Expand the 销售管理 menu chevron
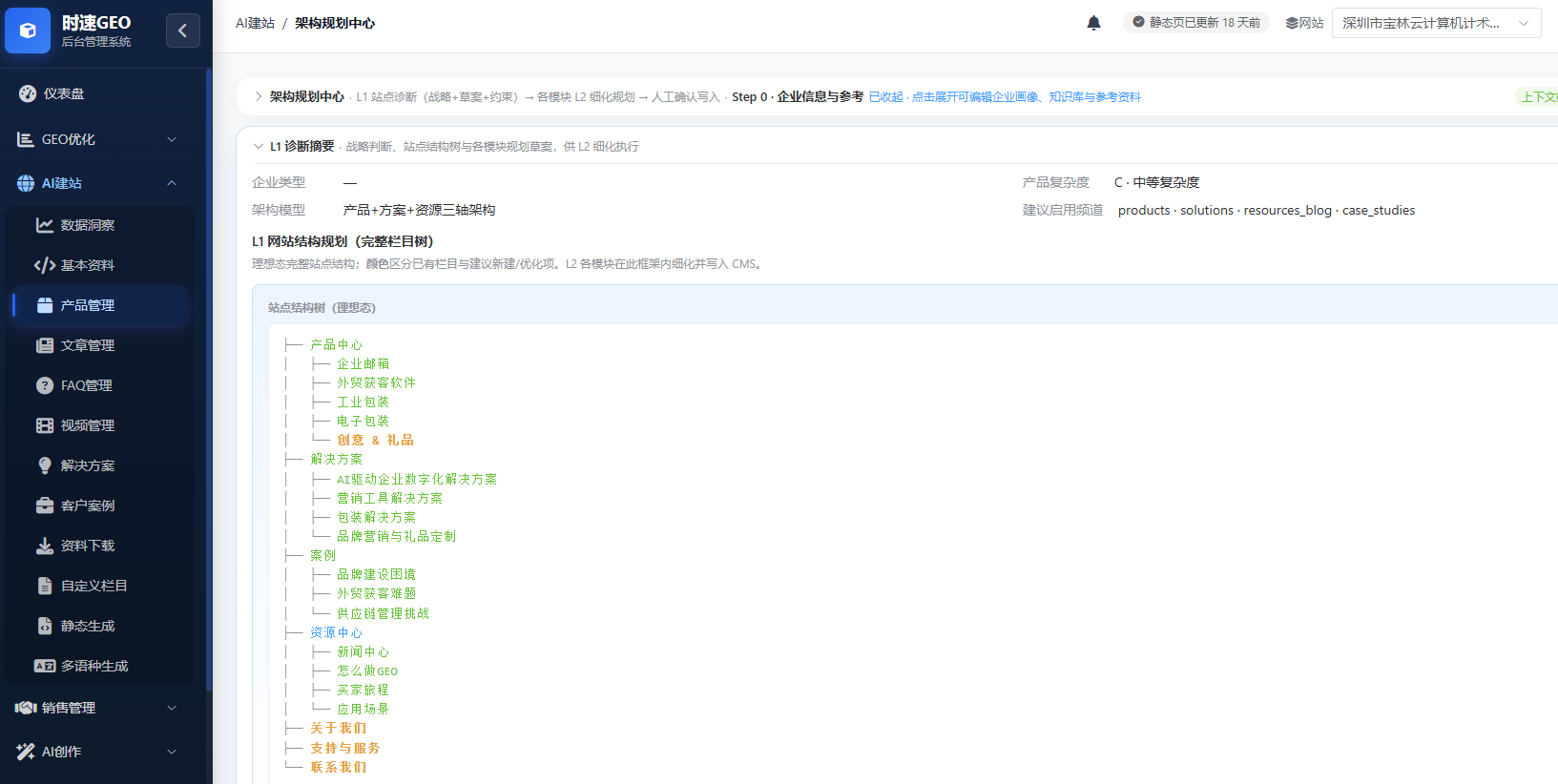 [x=172, y=708]
